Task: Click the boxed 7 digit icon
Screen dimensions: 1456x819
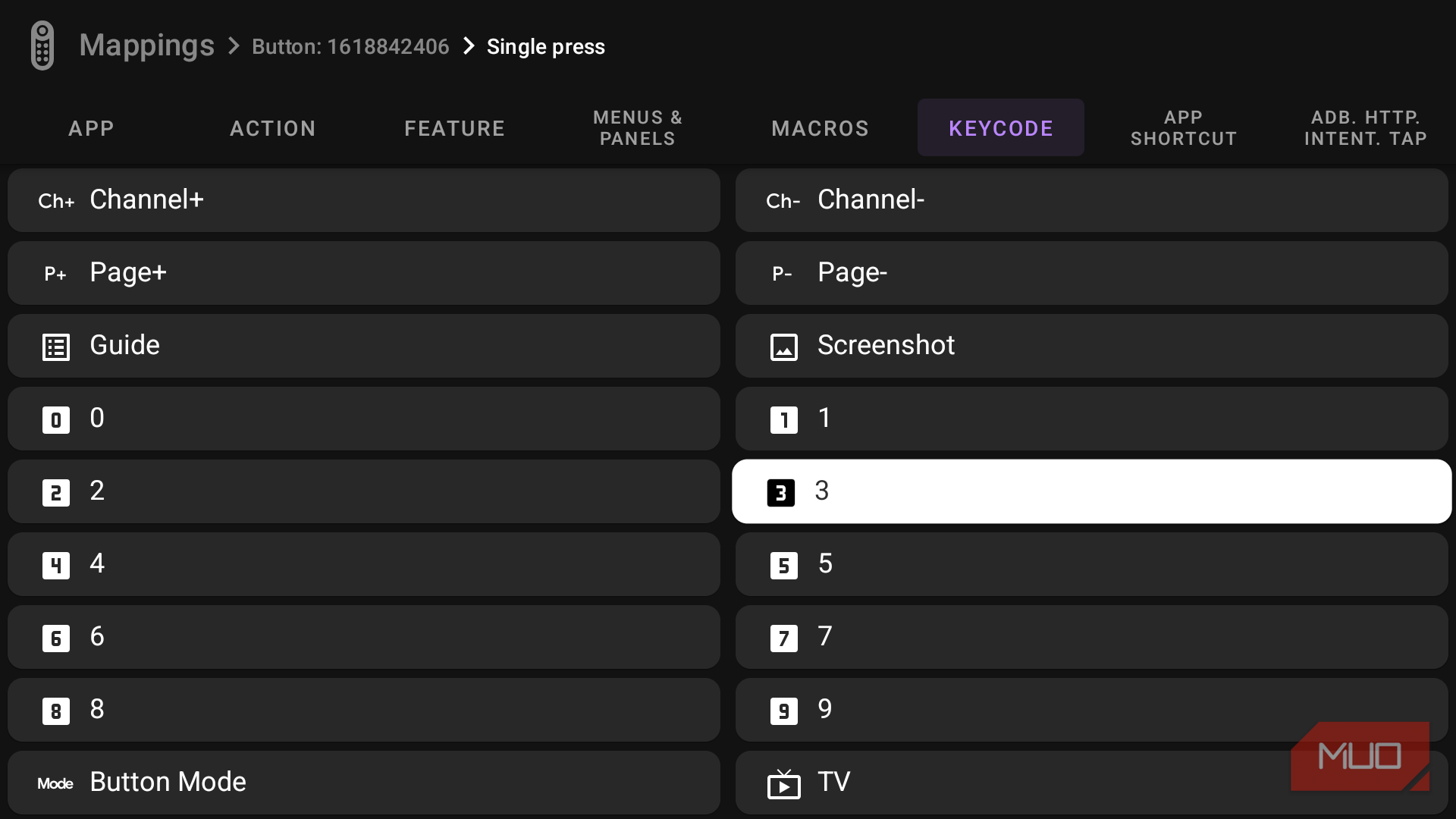Action: 784,639
